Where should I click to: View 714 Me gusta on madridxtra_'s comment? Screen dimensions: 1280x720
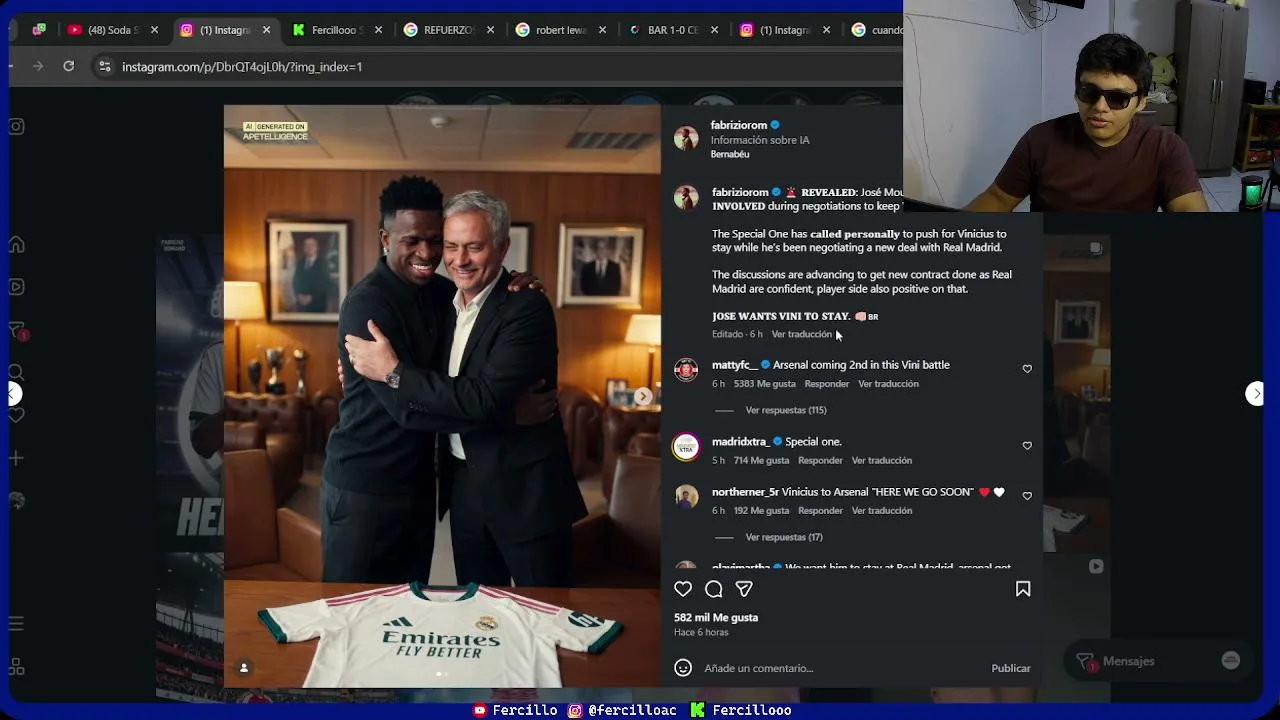point(762,461)
